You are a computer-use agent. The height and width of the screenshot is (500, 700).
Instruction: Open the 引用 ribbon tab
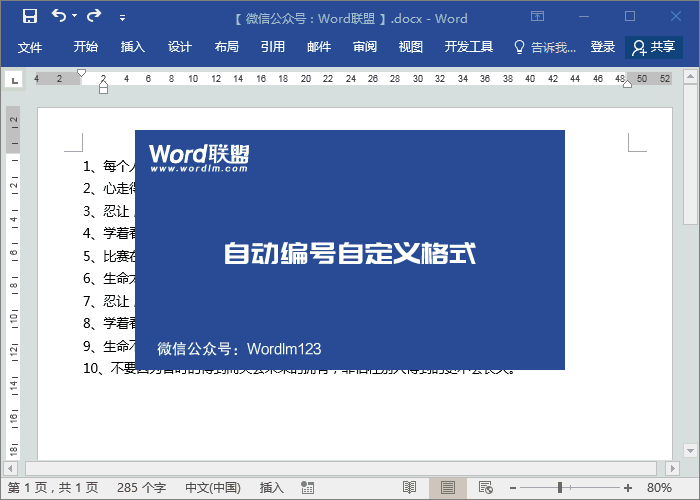(273, 47)
